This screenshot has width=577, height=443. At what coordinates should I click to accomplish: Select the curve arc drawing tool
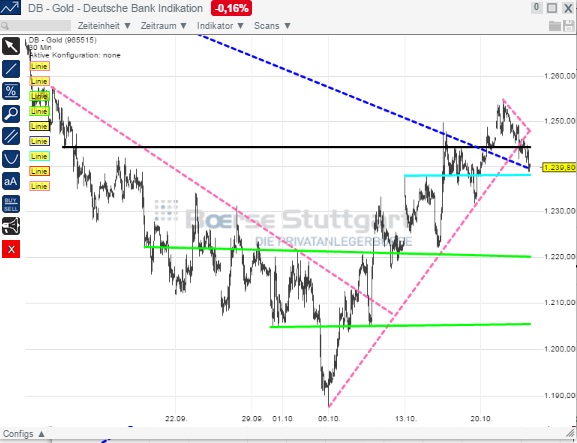tap(11, 159)
